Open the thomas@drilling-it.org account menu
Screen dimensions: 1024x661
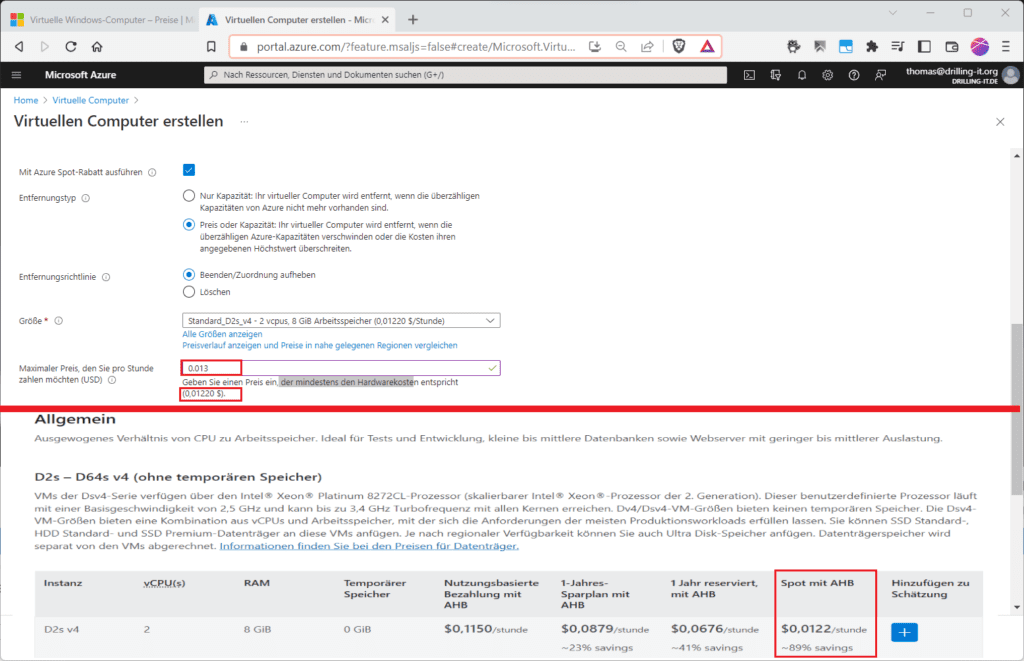coord(961,75)
